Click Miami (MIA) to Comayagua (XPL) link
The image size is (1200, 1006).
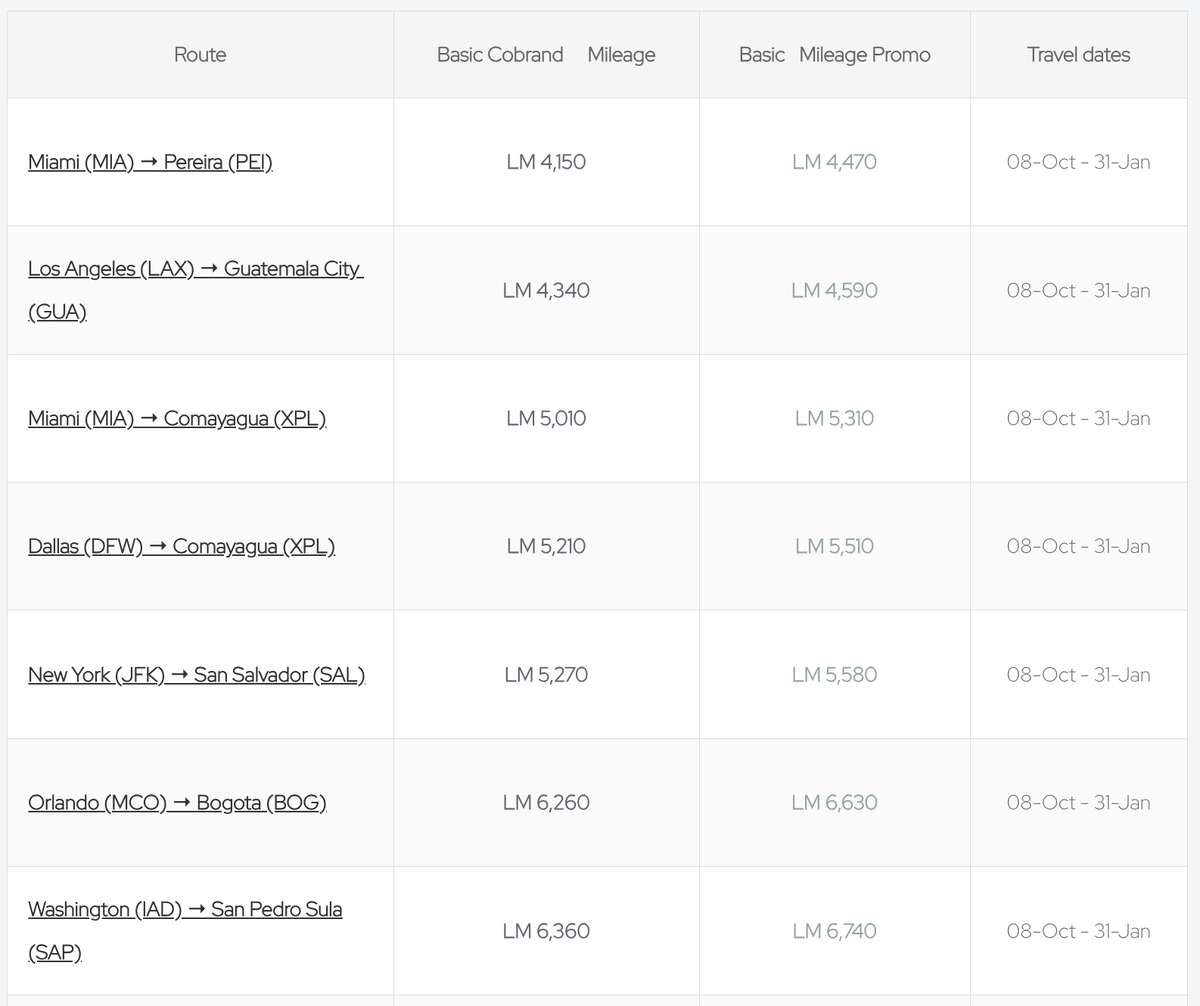pos(177,418)
